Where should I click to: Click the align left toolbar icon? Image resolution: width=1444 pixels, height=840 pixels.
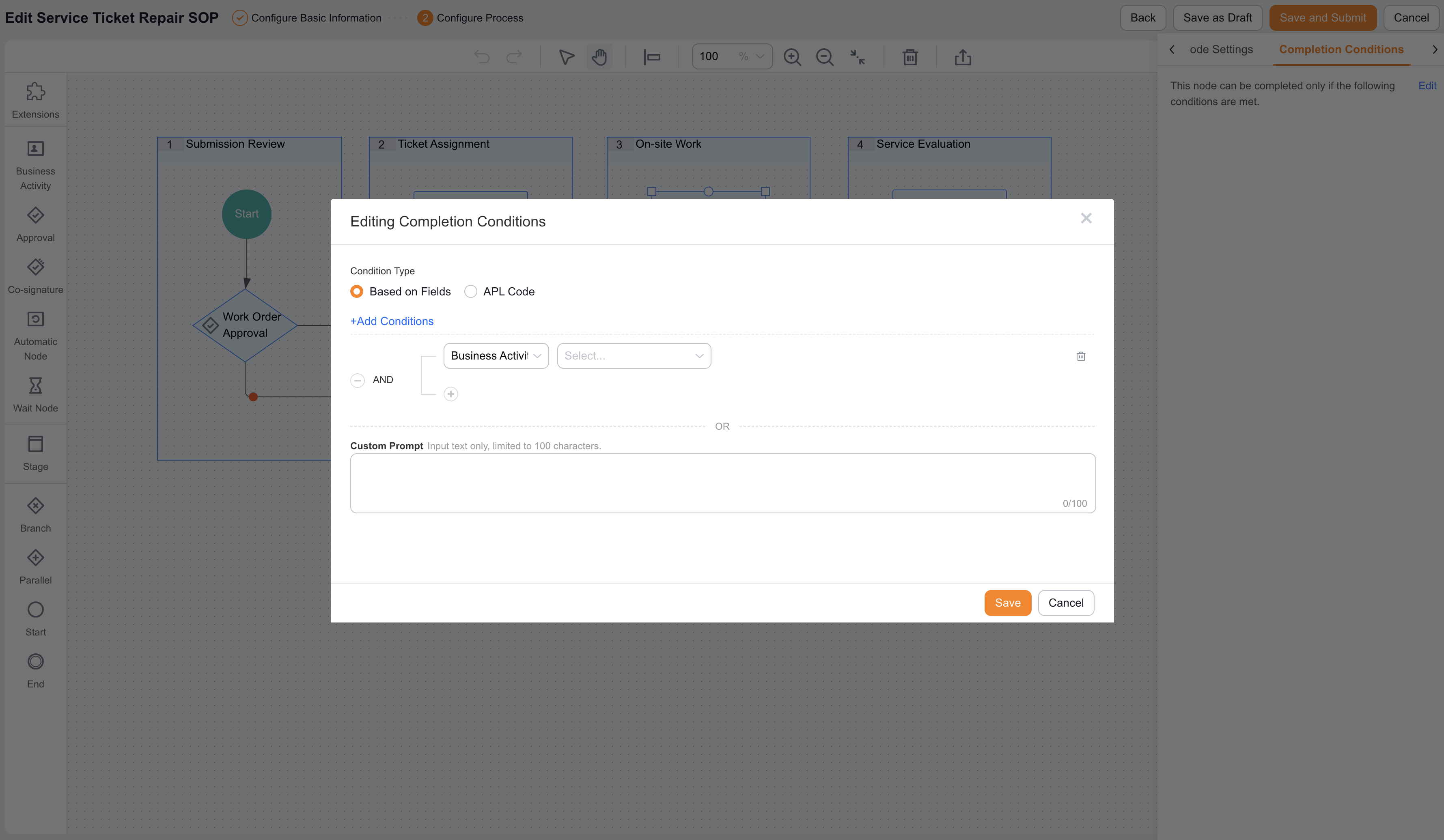[652, 57]
